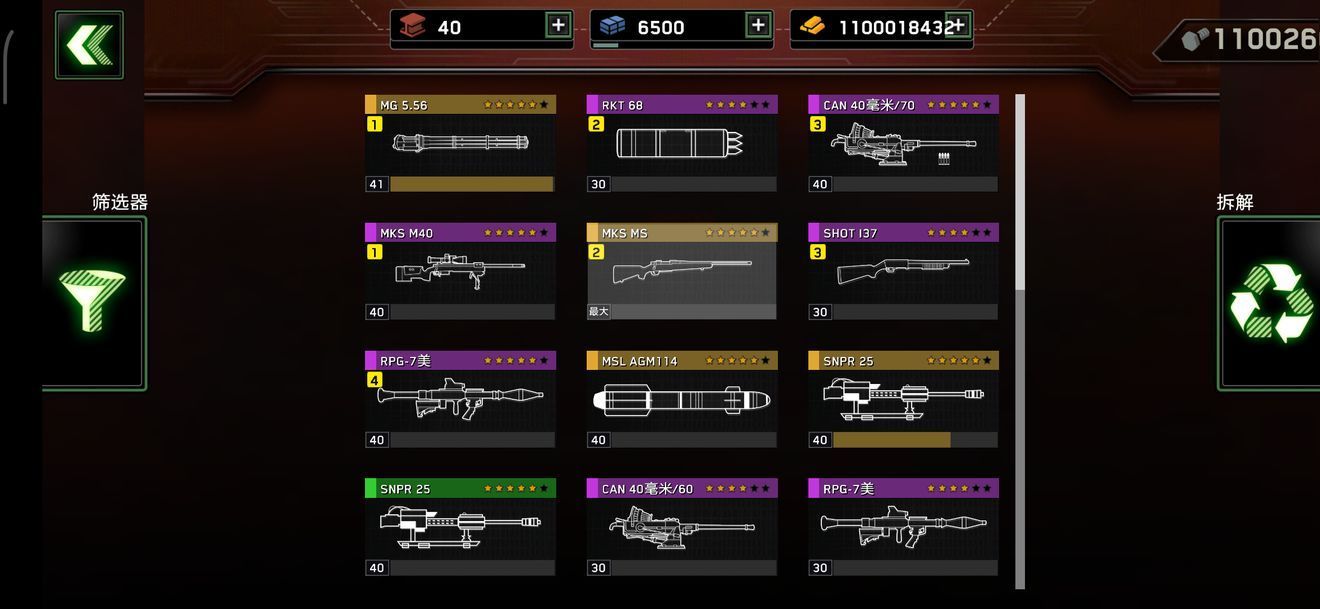Add more blue crates with plus

(759, 25)
